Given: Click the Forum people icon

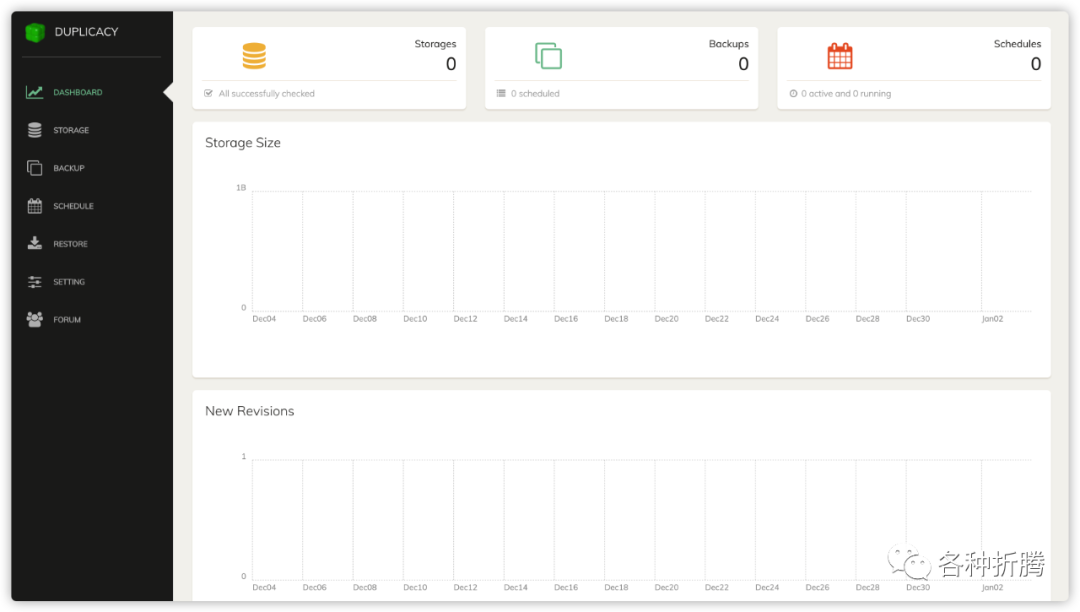Looking at the screenshot, I should 34,319.
